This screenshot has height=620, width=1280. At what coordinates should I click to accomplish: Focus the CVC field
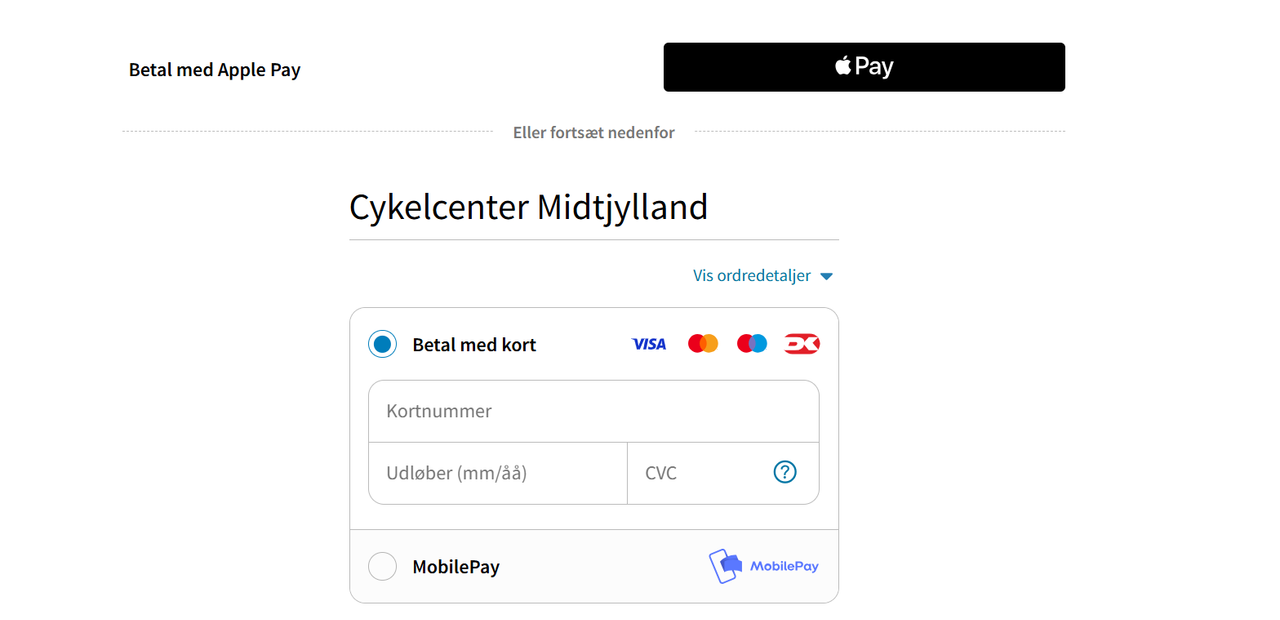pos(723,473)
